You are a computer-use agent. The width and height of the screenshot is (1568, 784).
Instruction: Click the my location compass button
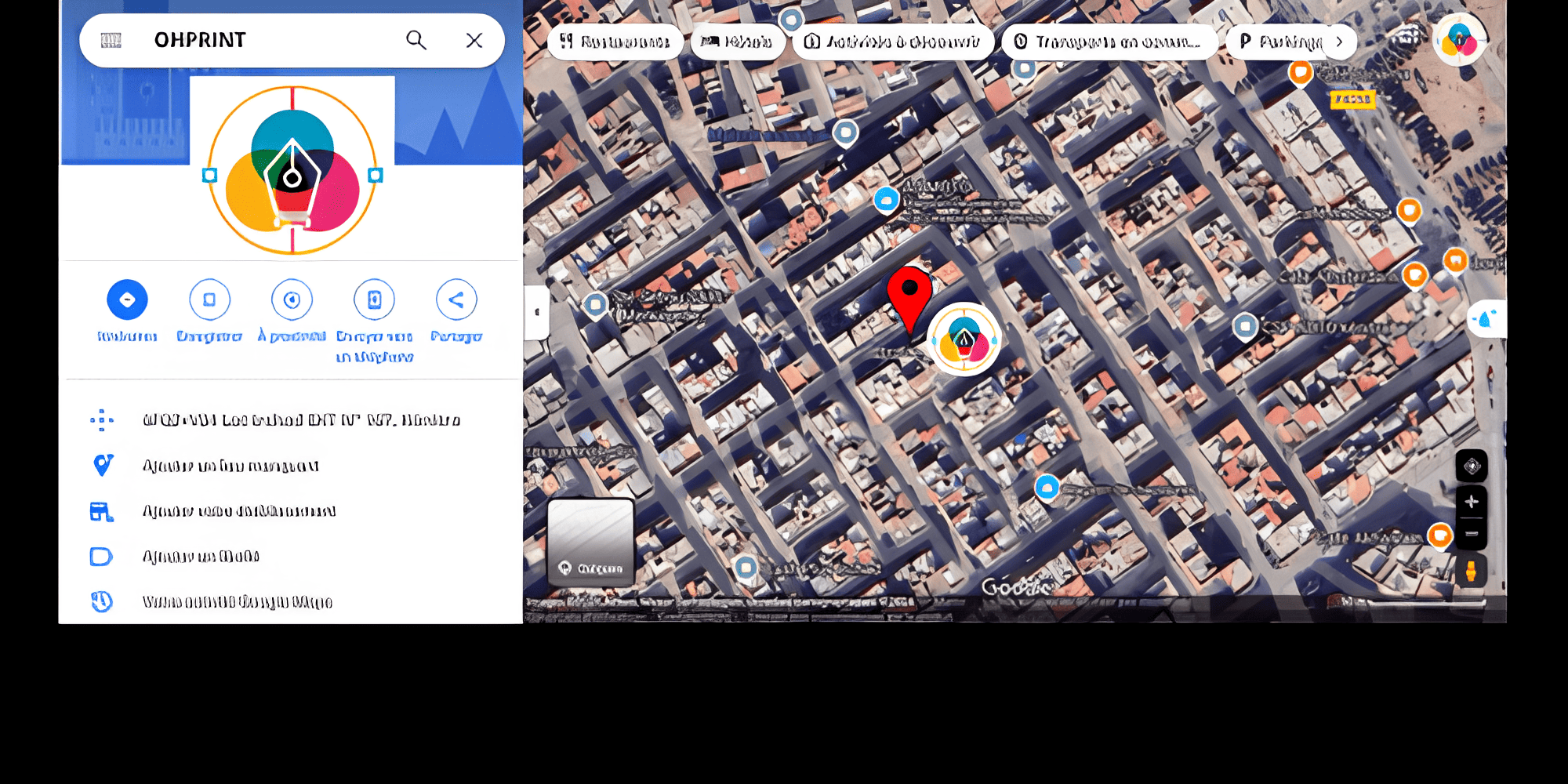pyautogui.click(x=1472, y=466)
